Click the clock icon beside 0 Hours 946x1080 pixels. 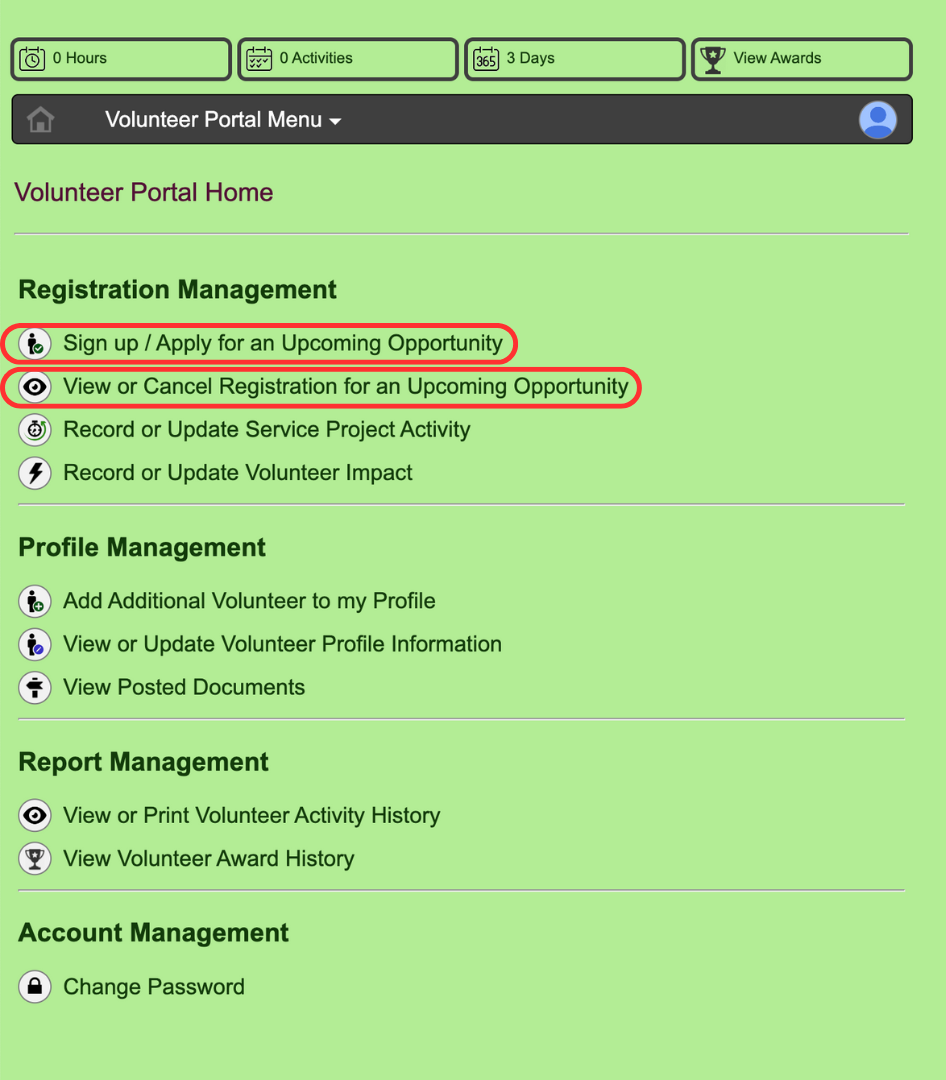pyautogui.click(x=32, y=59)
